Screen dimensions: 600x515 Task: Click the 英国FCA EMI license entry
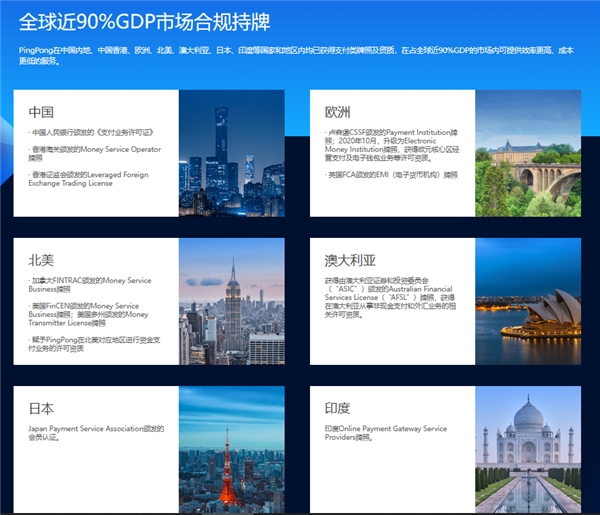pyautogui.click(x=392, y=174)
